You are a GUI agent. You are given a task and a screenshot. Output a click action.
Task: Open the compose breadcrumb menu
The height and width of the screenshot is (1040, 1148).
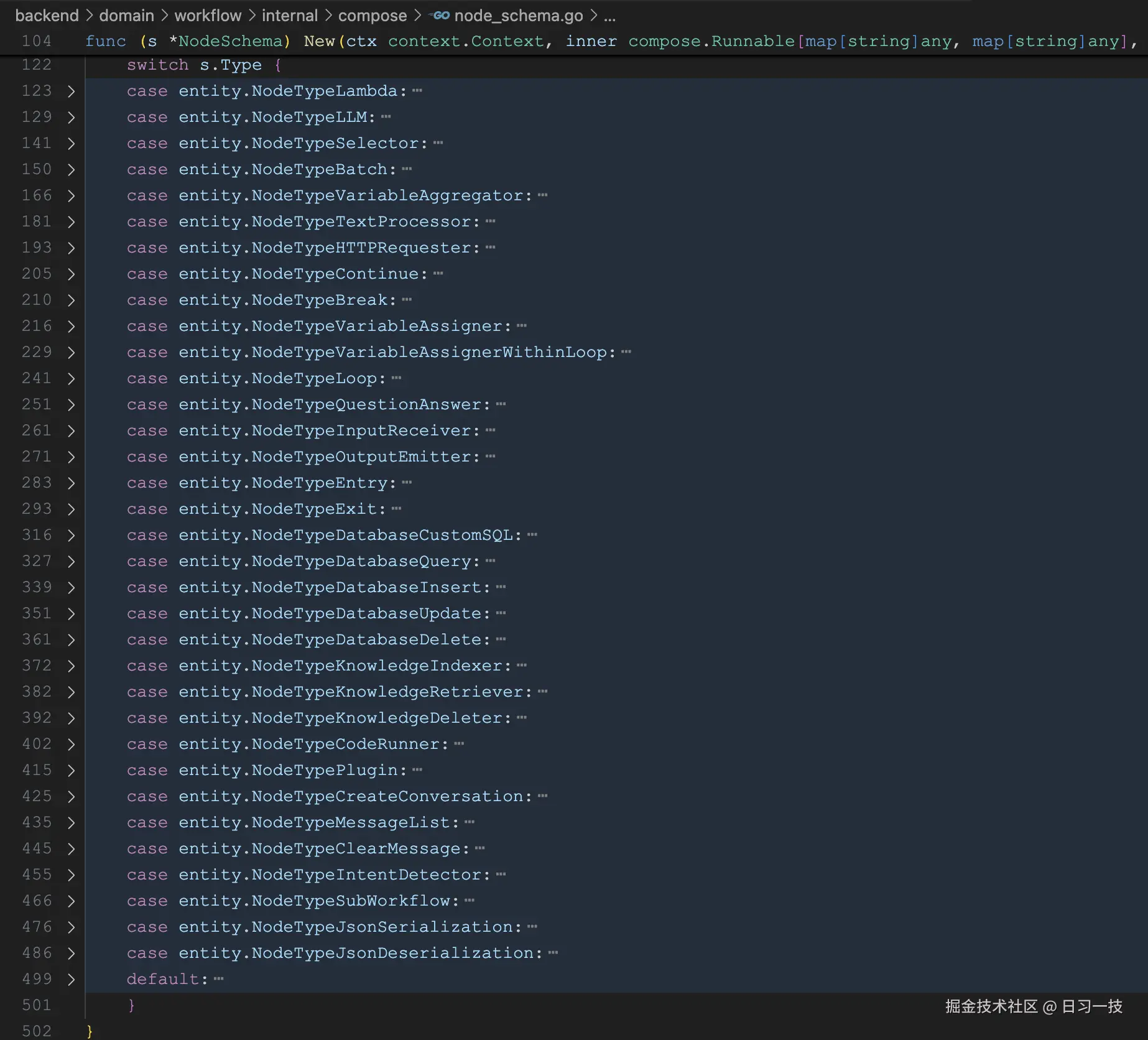[372, 16]
